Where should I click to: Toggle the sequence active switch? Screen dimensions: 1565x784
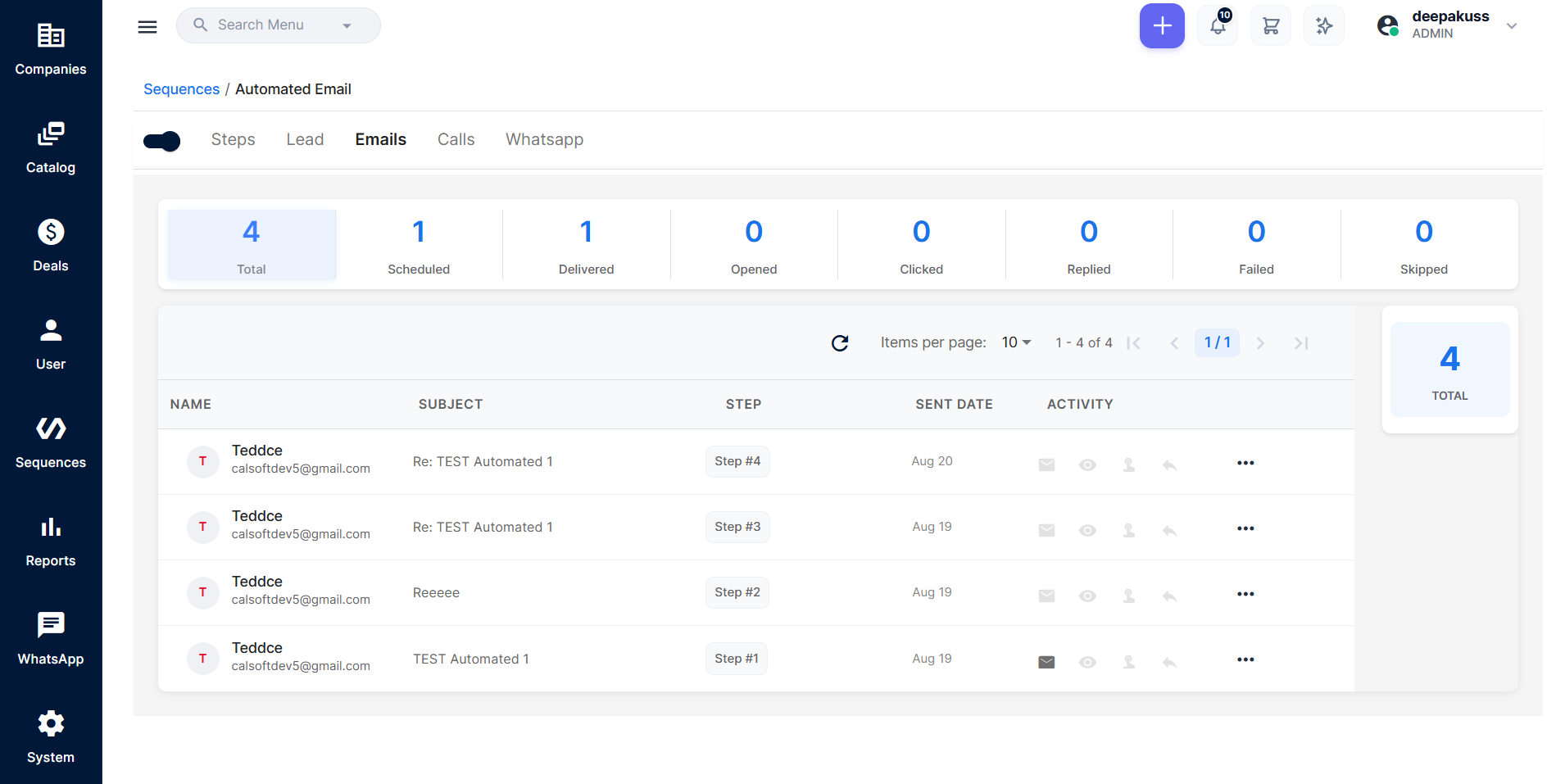pyautogui.click(x=162, y=141)
